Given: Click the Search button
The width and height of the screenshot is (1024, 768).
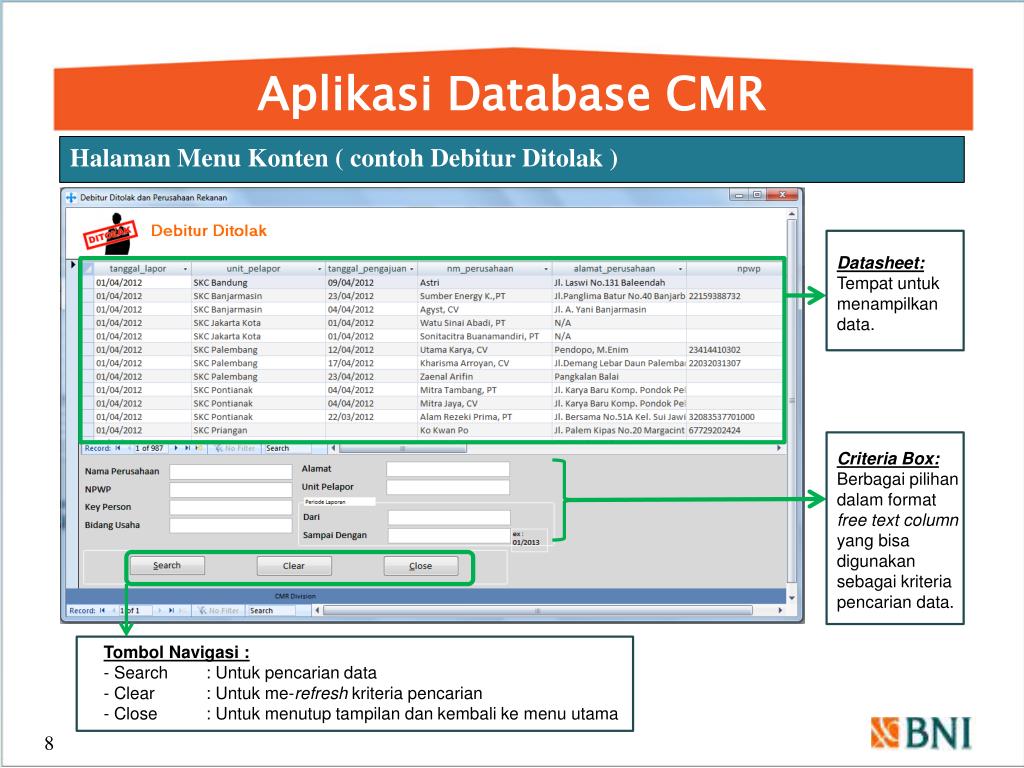Looking at the screenshot, I should (167, 566).
